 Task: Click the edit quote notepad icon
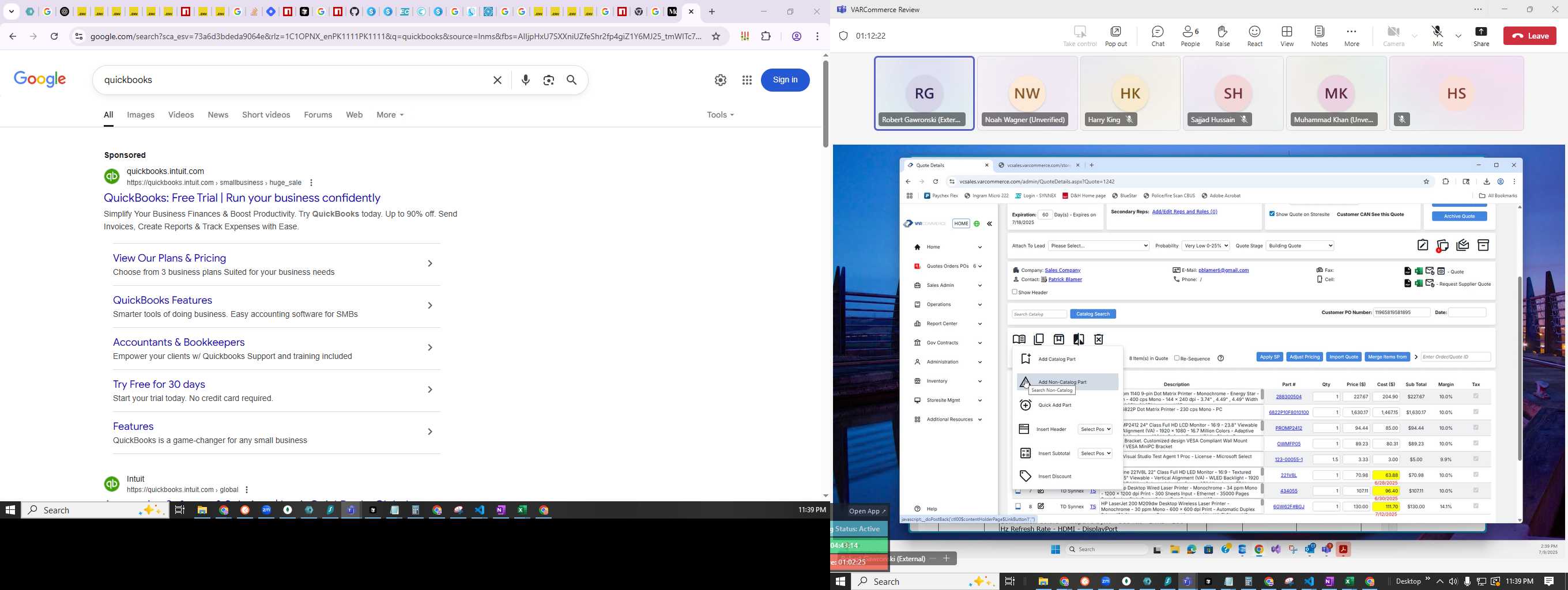(x=1423, y=245)
